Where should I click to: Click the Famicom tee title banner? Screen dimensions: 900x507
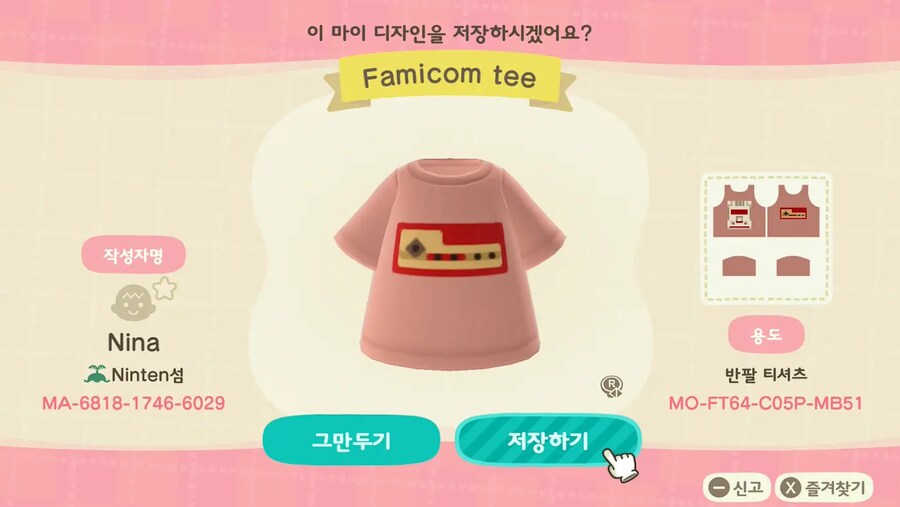point(449,78)
